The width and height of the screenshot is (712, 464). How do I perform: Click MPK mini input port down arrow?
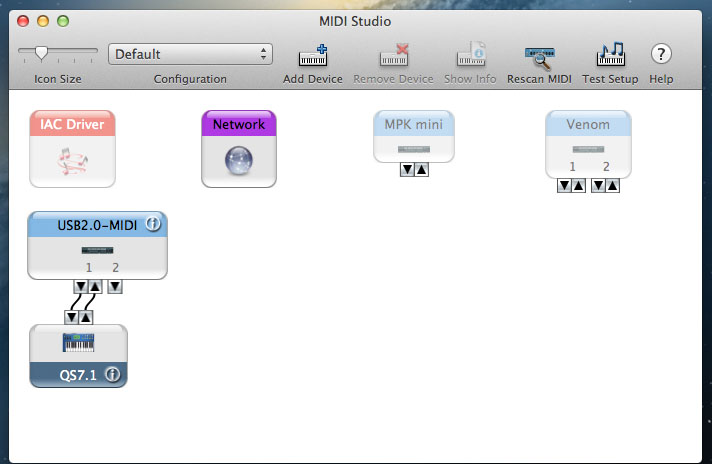point(407,170)
